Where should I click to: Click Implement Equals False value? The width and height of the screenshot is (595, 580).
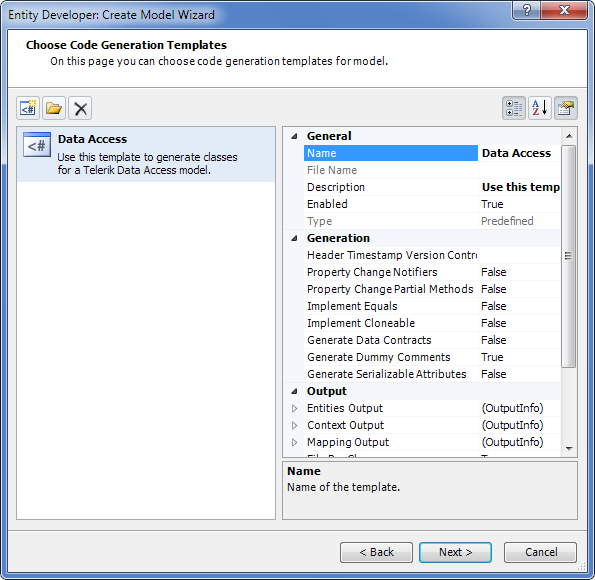tap(519, 306)
